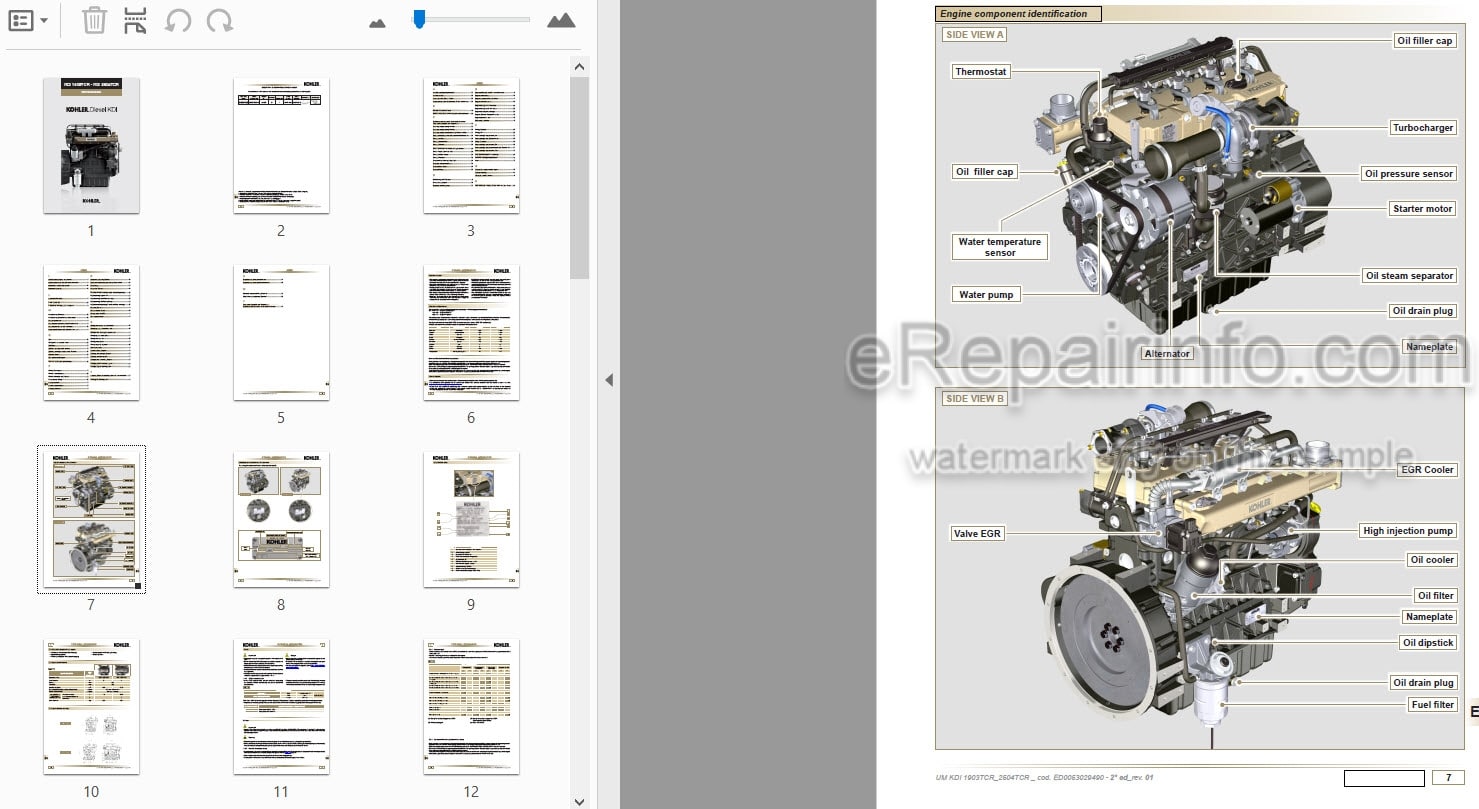Viewport: 1479px width, 809px height.
Task: Collapse the thumbnail pane with left arrow
Action: [608, 380]
